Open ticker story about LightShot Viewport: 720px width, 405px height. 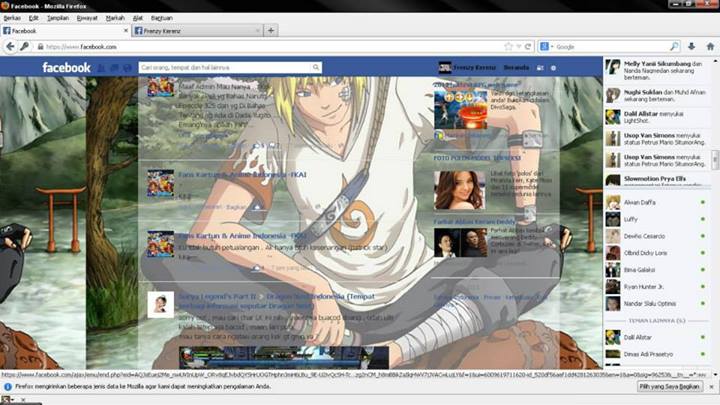(x=657, y=117)
